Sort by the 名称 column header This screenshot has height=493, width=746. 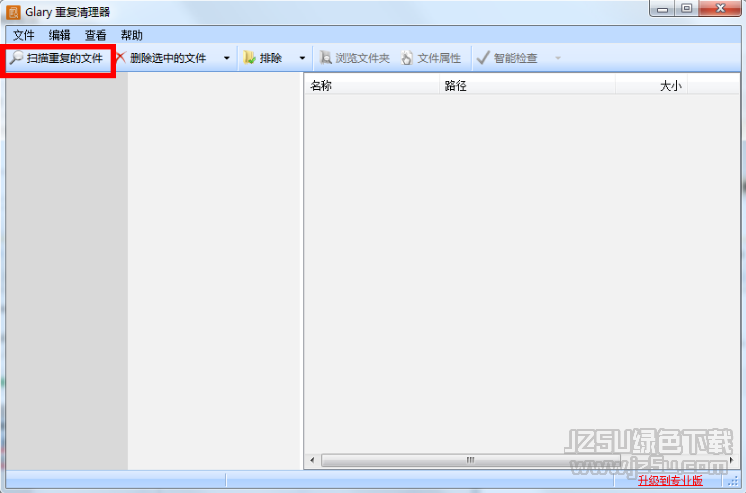point(372,86)
